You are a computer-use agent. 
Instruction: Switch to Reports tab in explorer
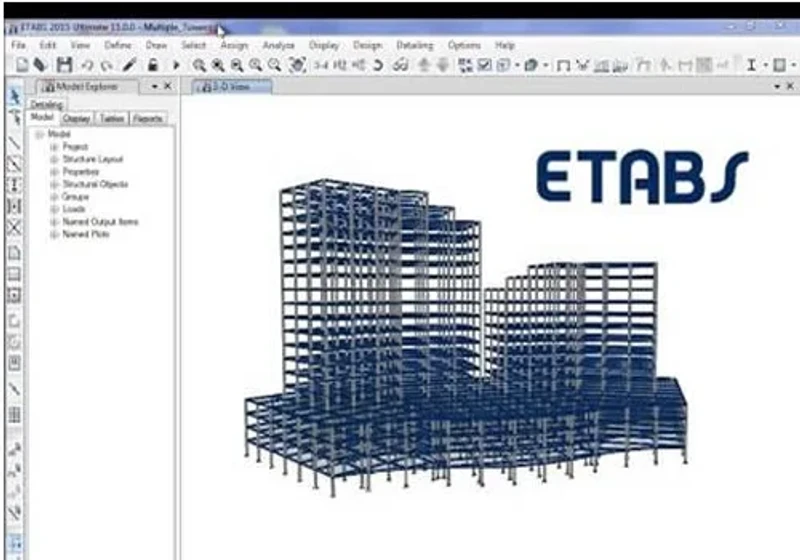pos(148,118)
